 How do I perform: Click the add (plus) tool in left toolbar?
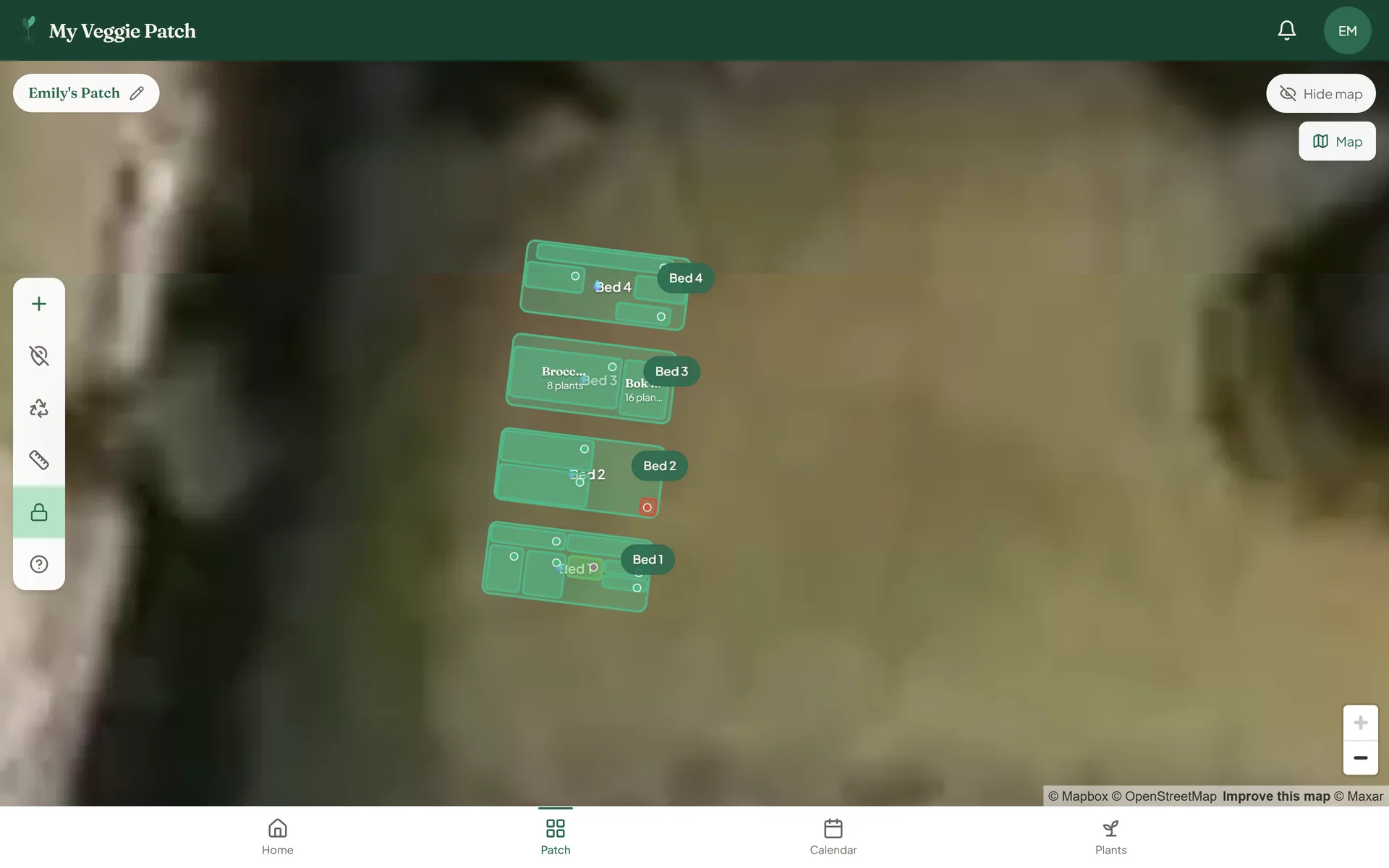pos(39,304)
